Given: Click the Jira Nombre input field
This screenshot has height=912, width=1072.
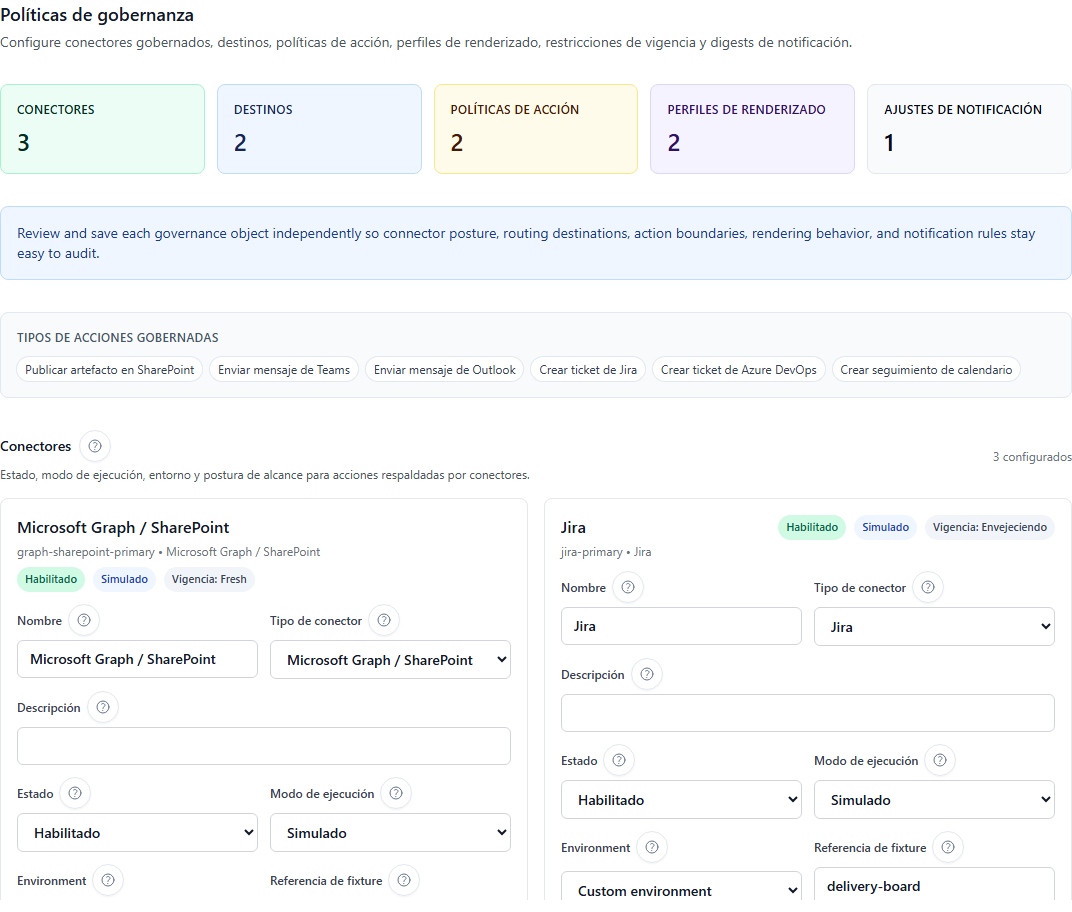Looking at the screenshot, I should pos(681,627).
